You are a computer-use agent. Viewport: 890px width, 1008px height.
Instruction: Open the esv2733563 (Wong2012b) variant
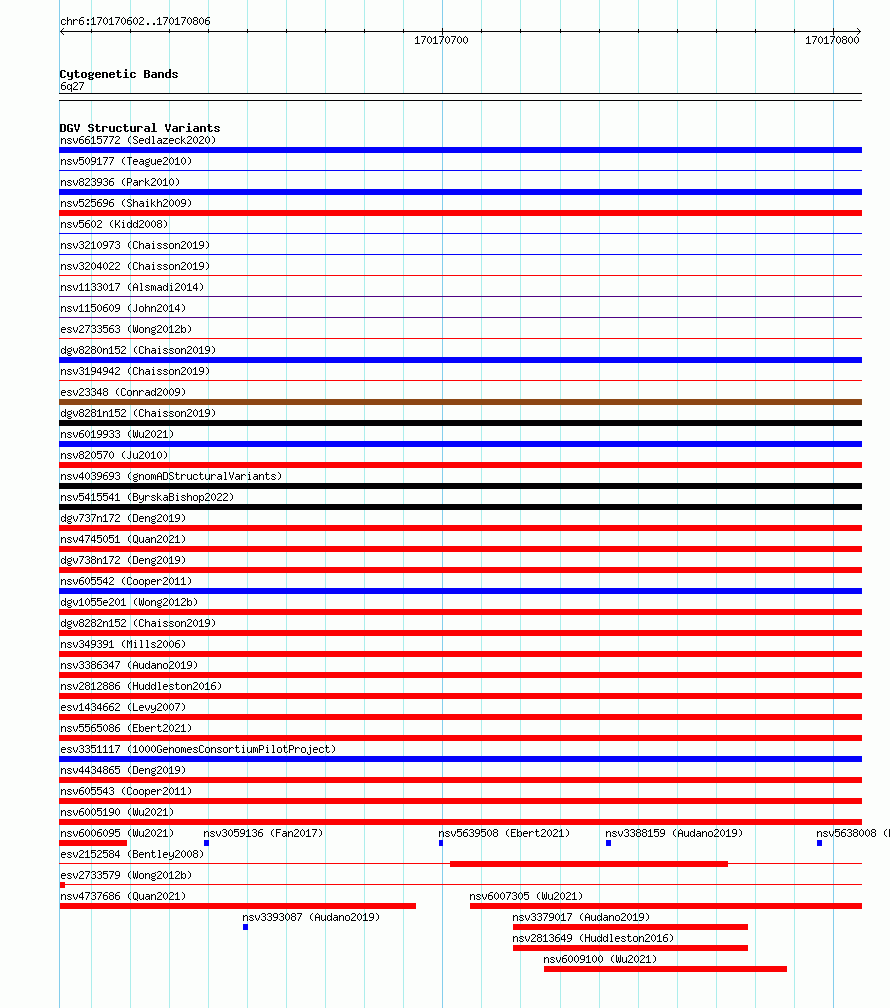tap(126, 329)
